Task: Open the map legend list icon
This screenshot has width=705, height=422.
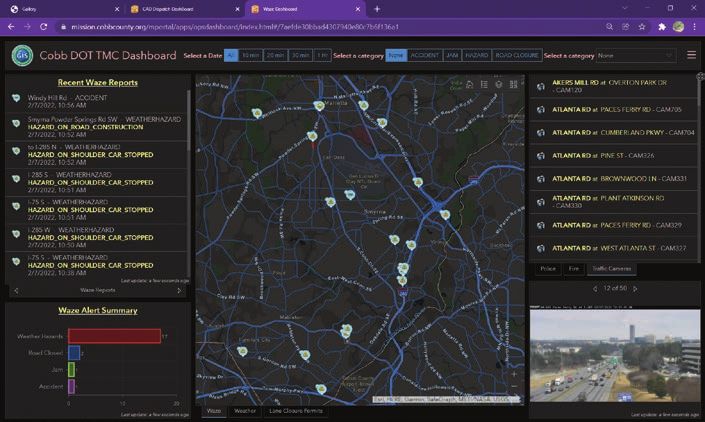Action: [484, 84]
